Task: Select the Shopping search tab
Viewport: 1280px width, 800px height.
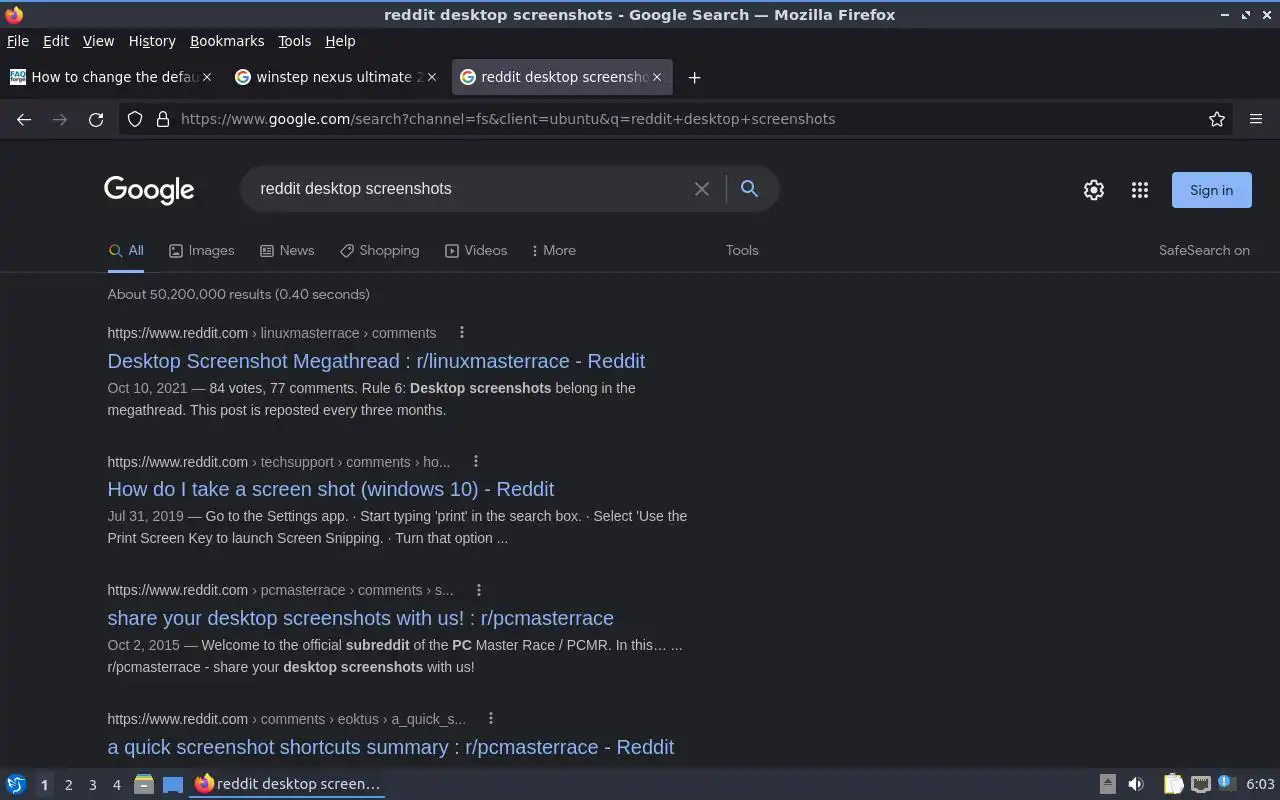Action: pyautogui.click(x=379, y=250)
